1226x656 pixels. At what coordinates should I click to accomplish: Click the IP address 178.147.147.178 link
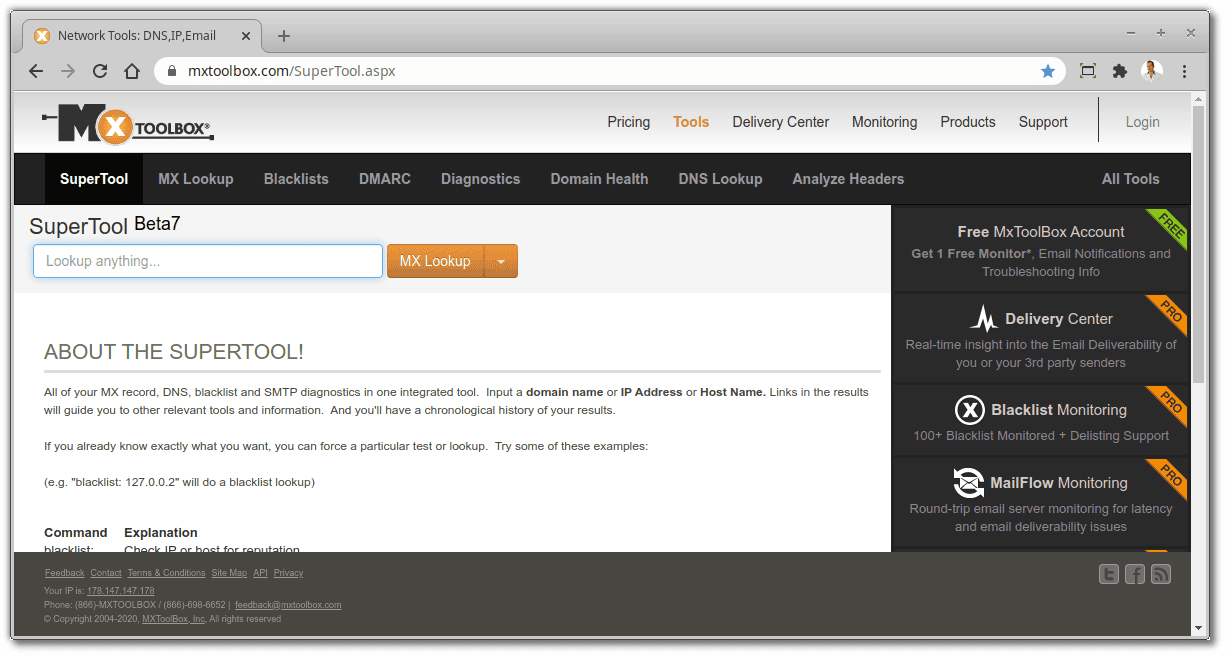pos(121,591)
